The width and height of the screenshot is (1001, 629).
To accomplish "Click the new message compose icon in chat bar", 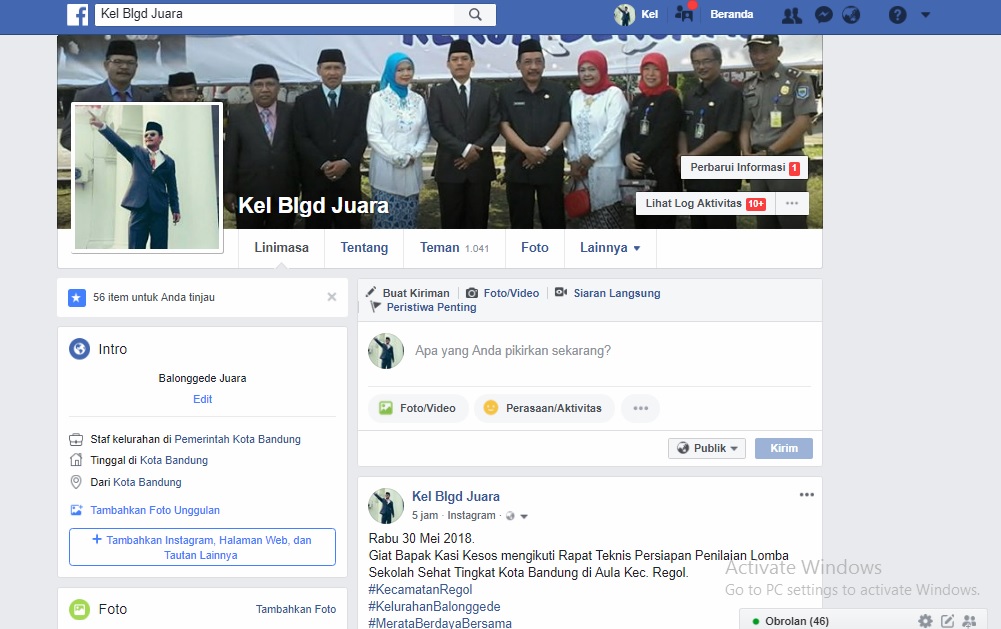I will (947, 621).
